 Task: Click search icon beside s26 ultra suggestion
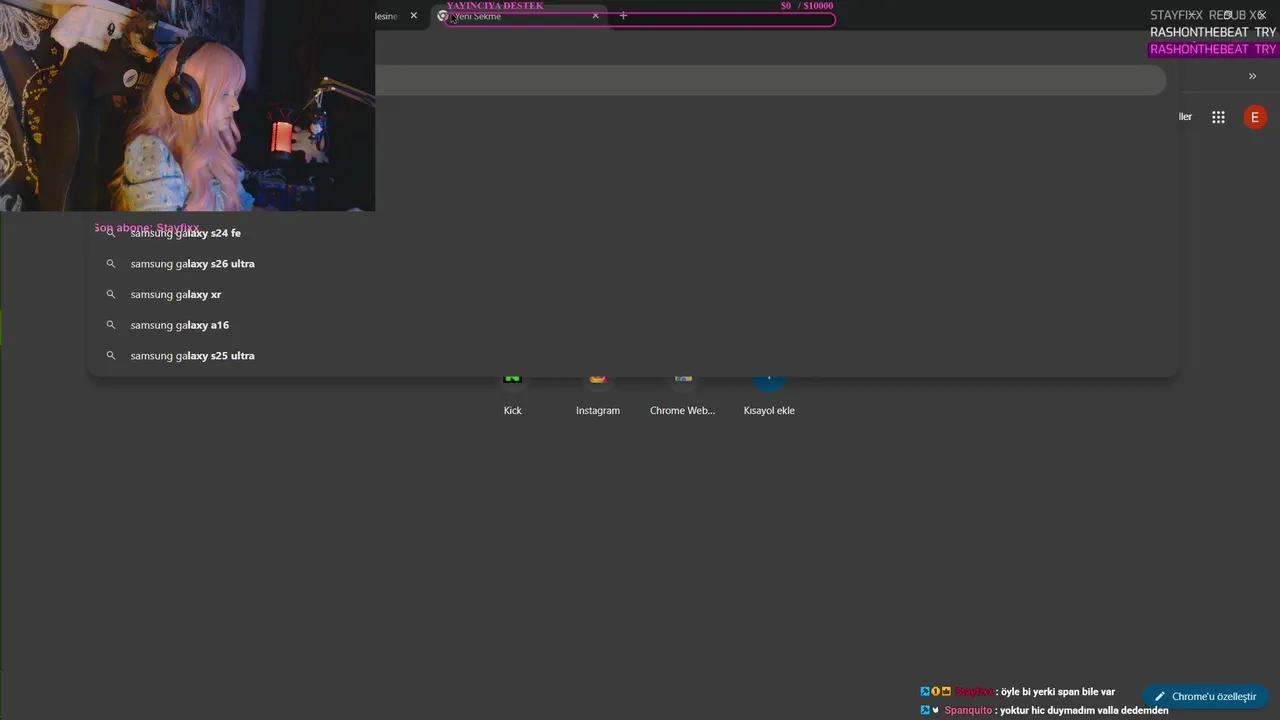tap(111, 264)
